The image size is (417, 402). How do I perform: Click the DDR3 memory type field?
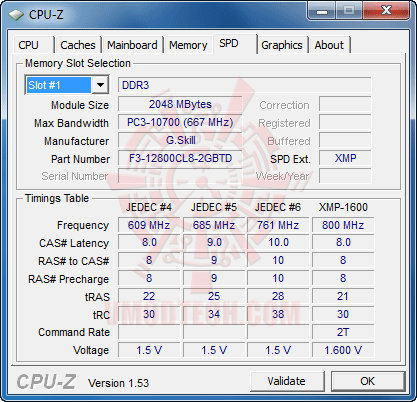244,85
